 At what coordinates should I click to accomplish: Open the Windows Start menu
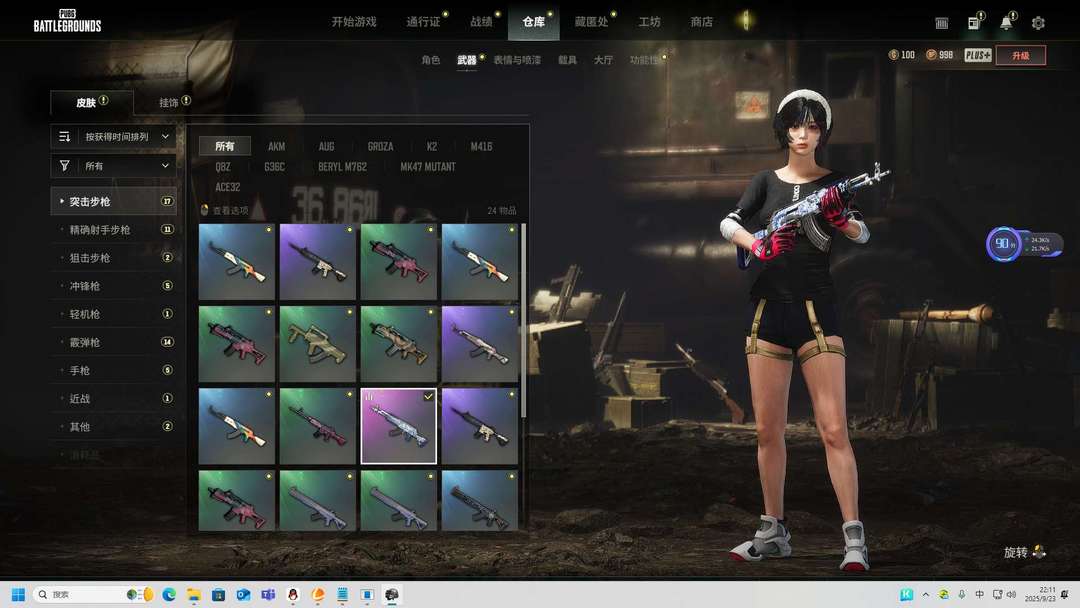click(19, 594)
